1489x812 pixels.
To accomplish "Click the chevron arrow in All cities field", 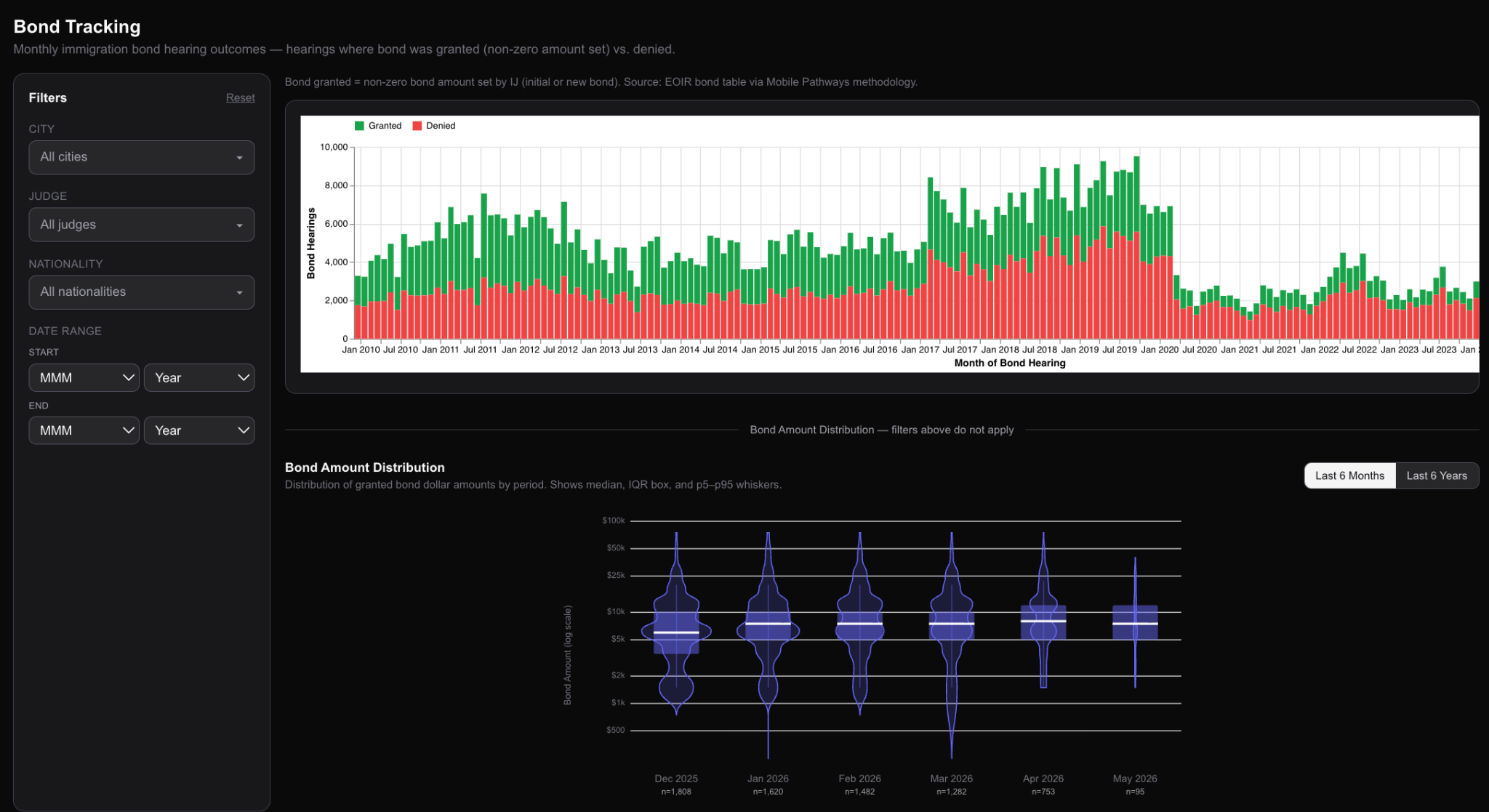I will 239,158.
